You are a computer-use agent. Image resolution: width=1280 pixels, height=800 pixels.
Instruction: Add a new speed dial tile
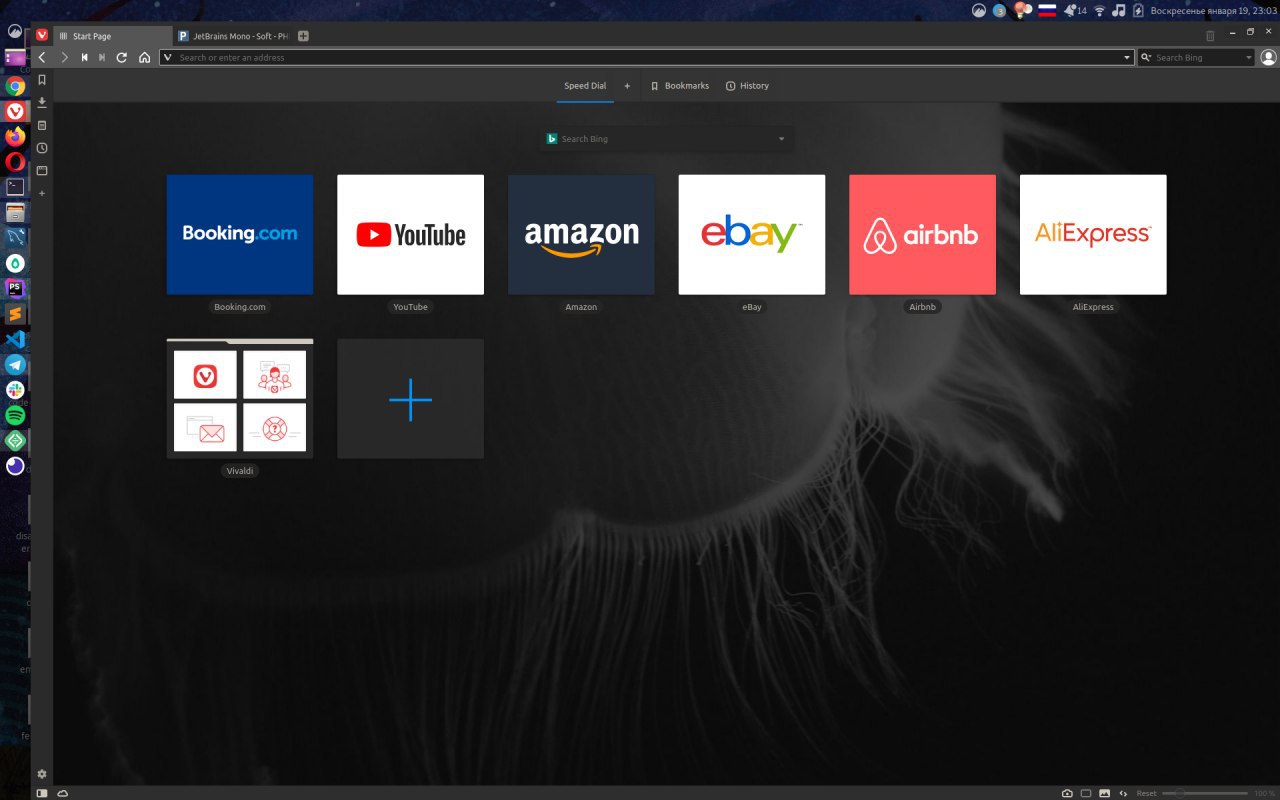(411, 399)
